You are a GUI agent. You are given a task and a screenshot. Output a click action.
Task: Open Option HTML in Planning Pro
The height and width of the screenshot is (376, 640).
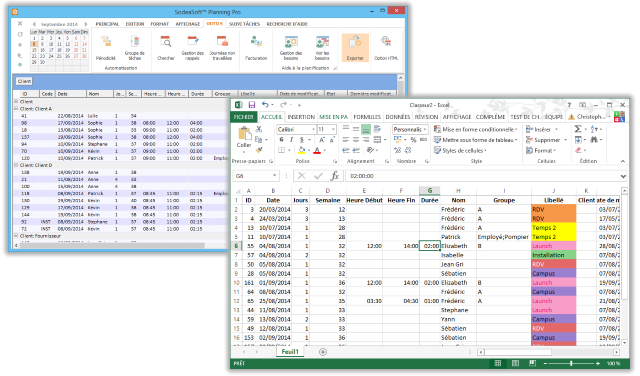click(x=386, y=48)
